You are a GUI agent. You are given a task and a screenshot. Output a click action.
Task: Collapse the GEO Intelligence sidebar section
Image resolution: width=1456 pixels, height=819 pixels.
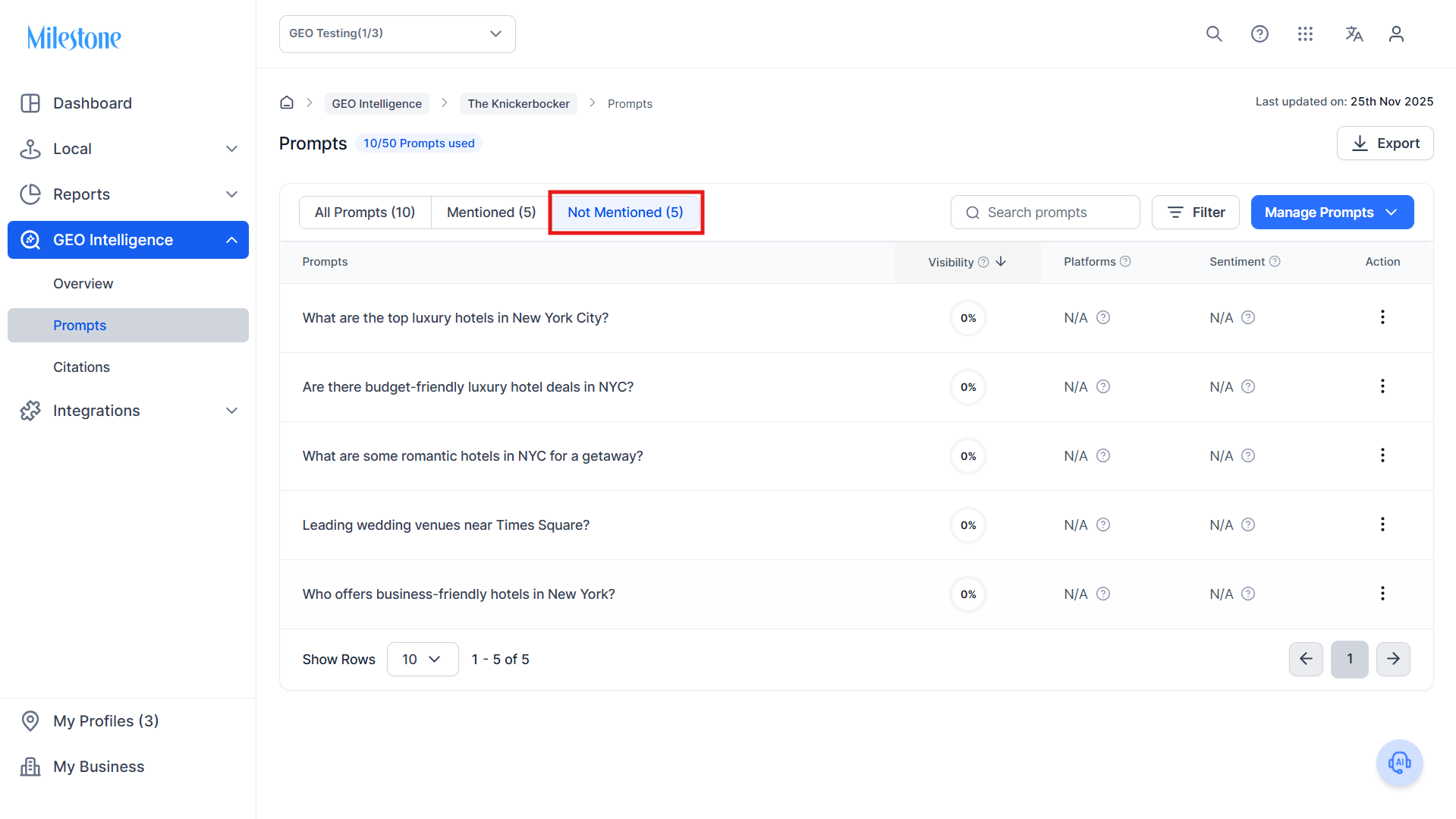coord(128,240)
